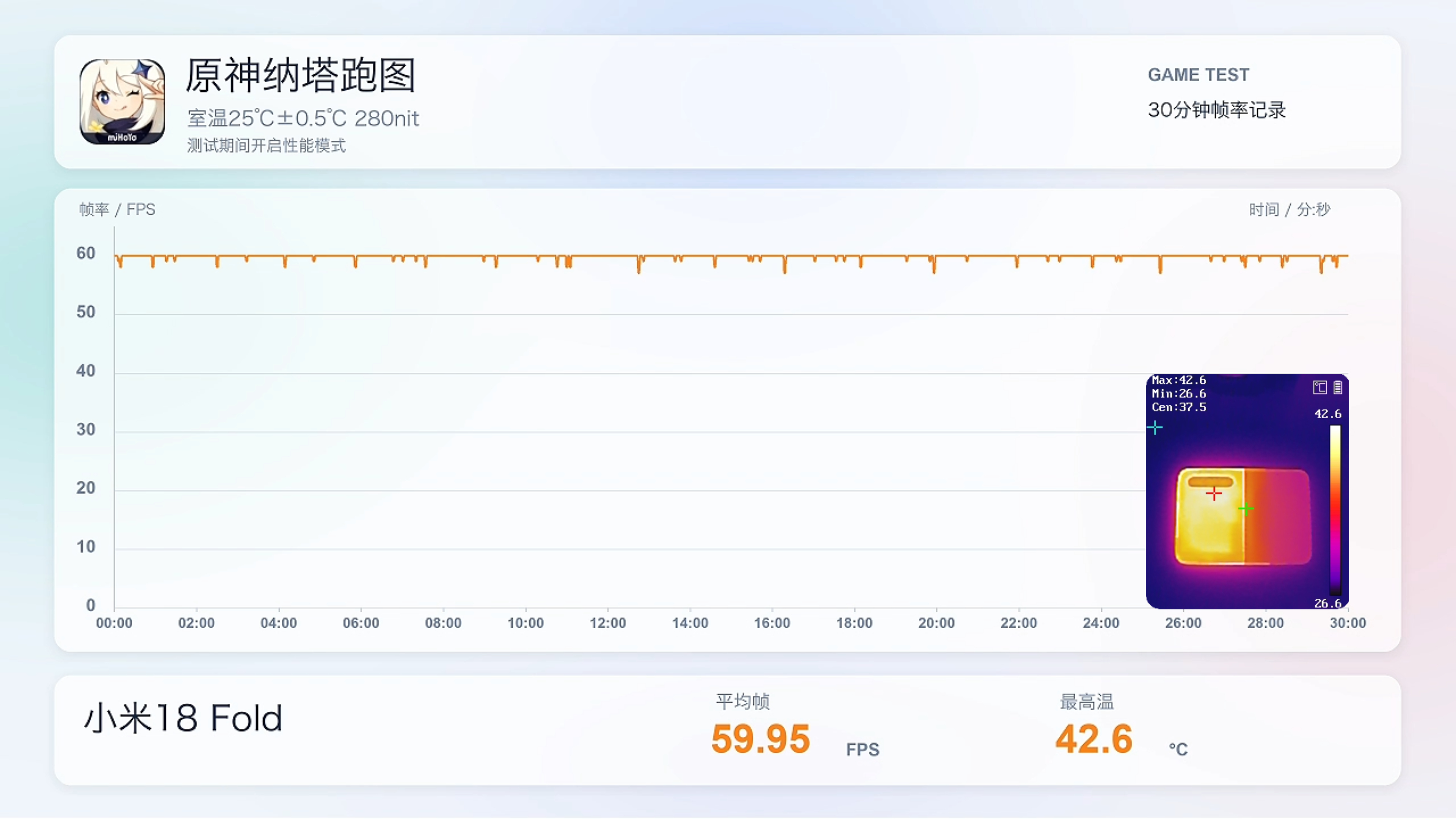Click the 14:00 time axis label

[x=690, y=623]
